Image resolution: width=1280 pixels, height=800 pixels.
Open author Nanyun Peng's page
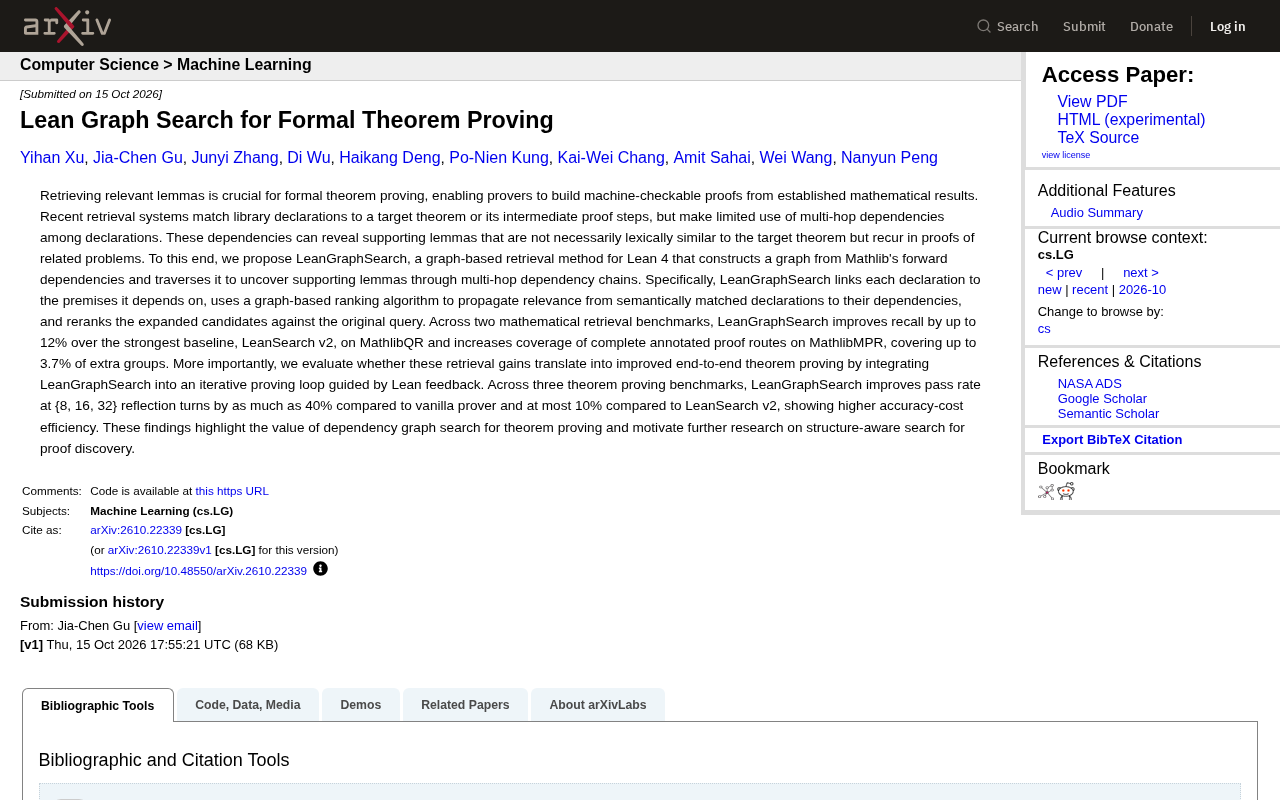tap(889, 158)
